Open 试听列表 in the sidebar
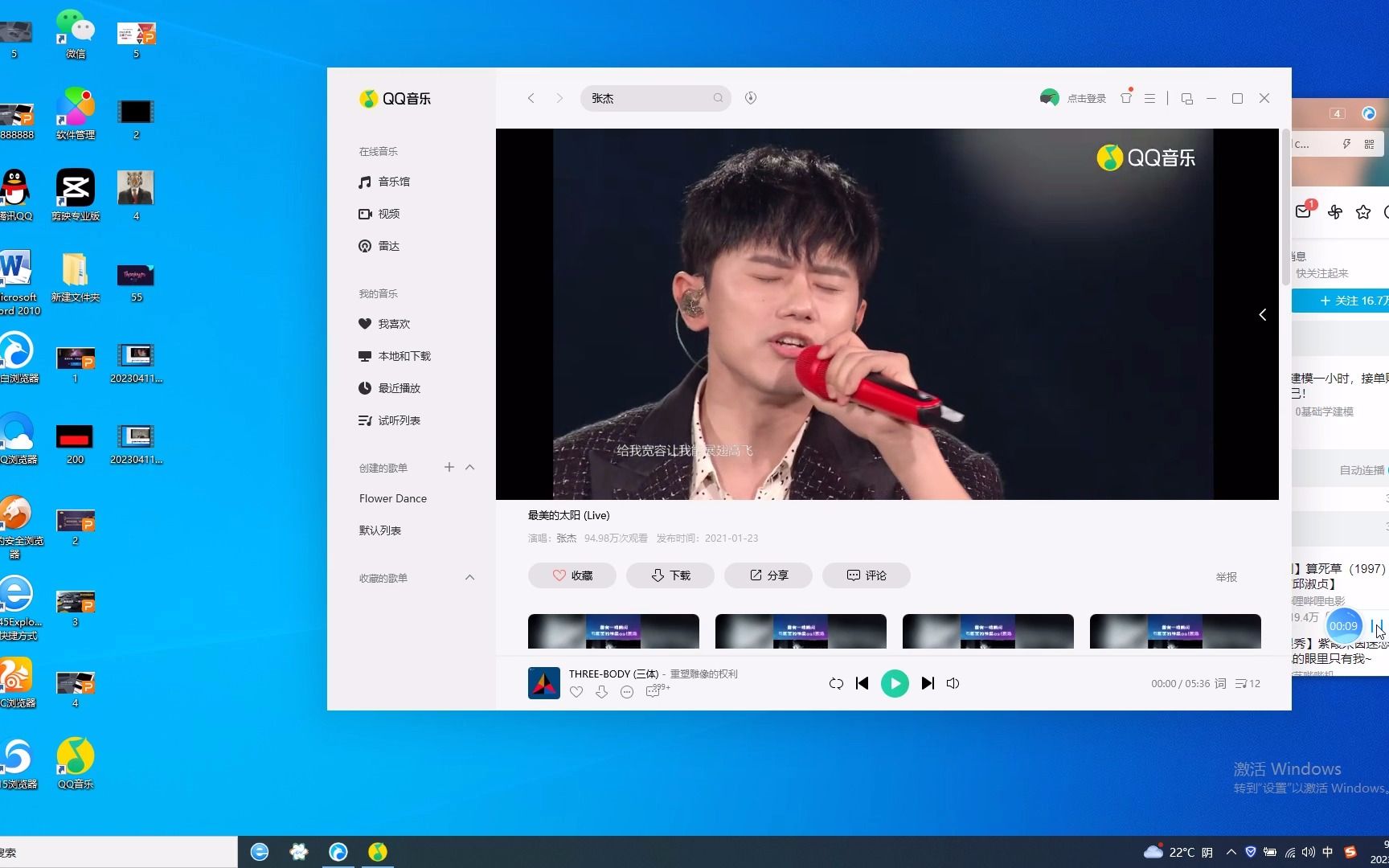The image size is (1389, 868). pyautogui.click(x=389, y=420)
